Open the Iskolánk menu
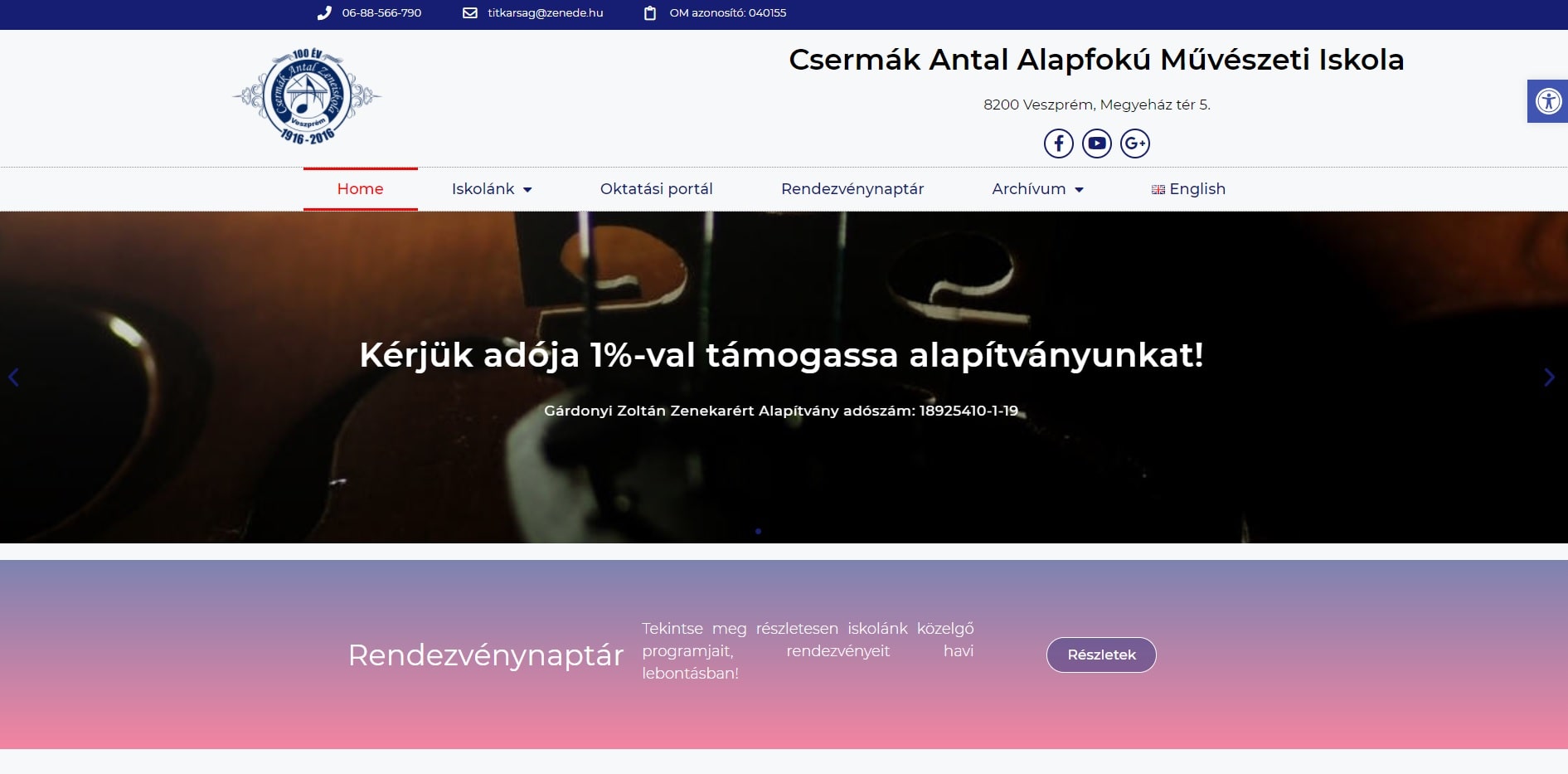Viewport: 1568px width, 774px height. click(483, 189)
